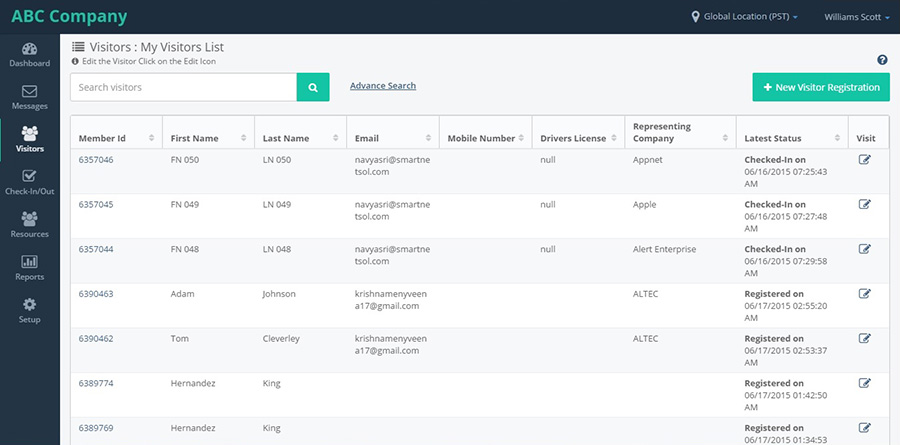
Task: Open Reports in the sidebar
Action: click(x=29, y=268)
